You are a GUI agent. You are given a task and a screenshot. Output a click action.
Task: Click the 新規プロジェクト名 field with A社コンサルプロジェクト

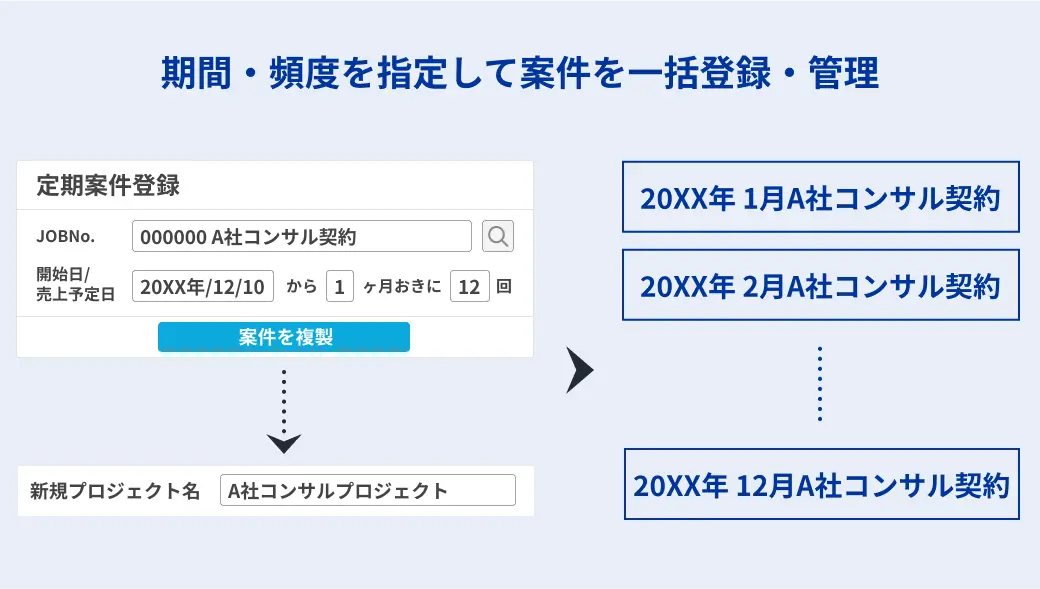(x=367, y=490)
